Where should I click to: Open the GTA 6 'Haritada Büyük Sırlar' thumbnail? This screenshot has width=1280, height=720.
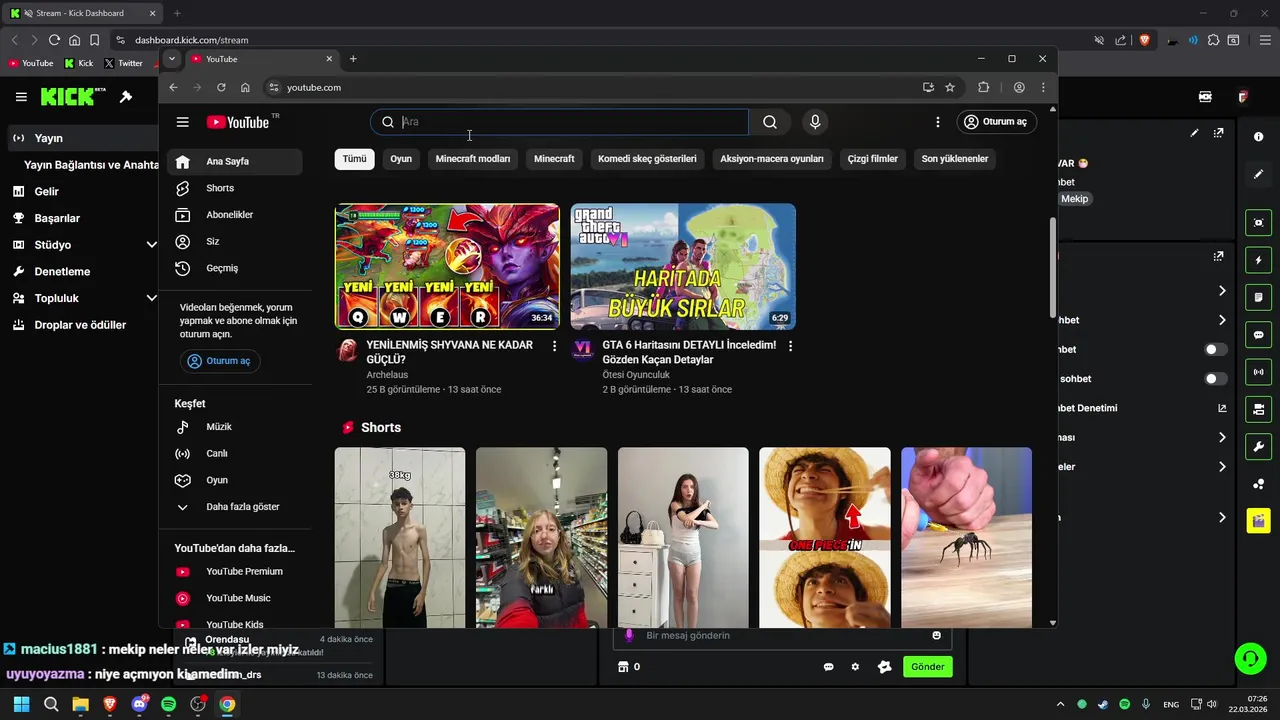(x=683, y=266)
